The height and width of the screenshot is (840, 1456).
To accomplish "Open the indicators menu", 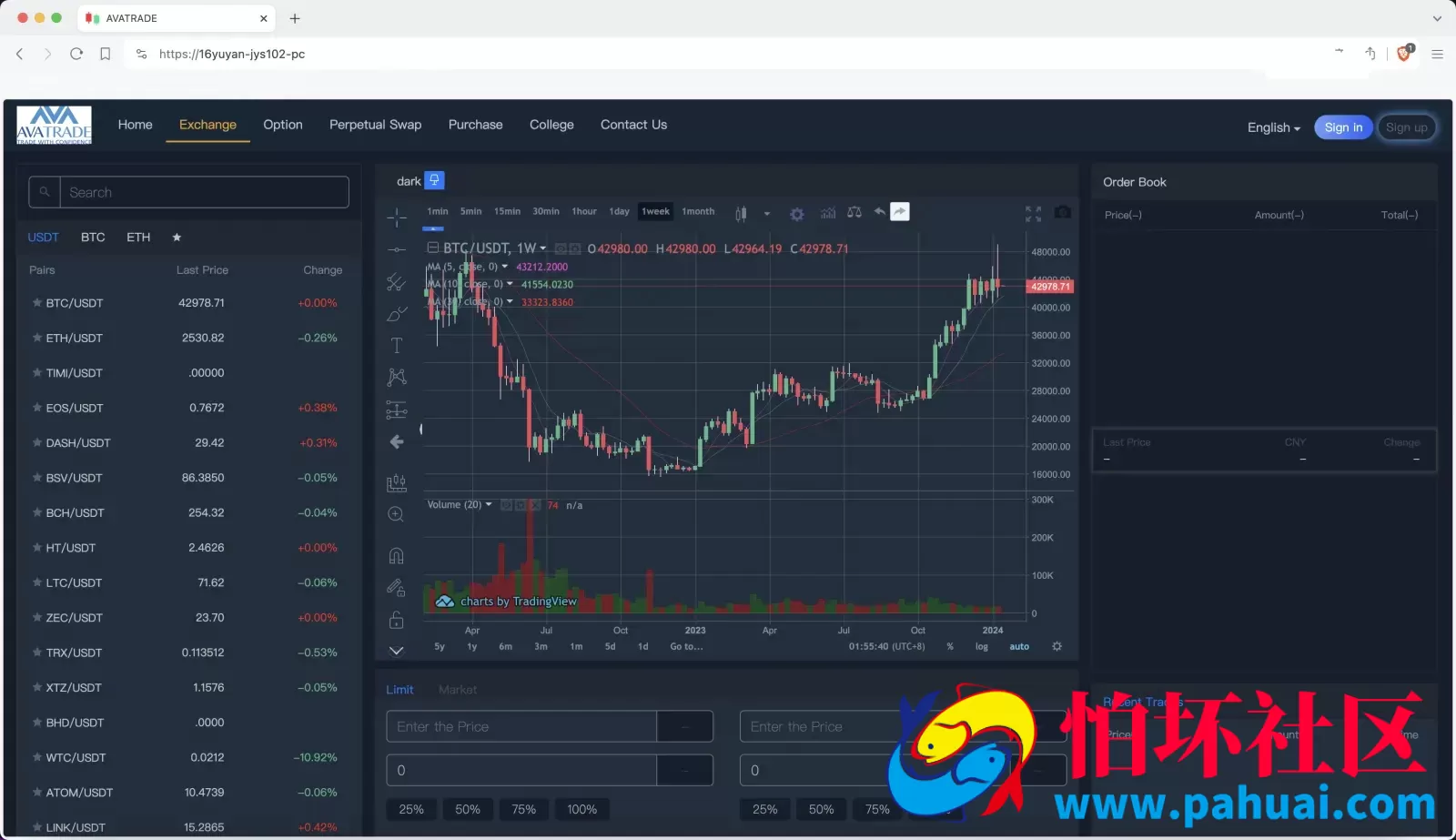I will click(828, 213).
